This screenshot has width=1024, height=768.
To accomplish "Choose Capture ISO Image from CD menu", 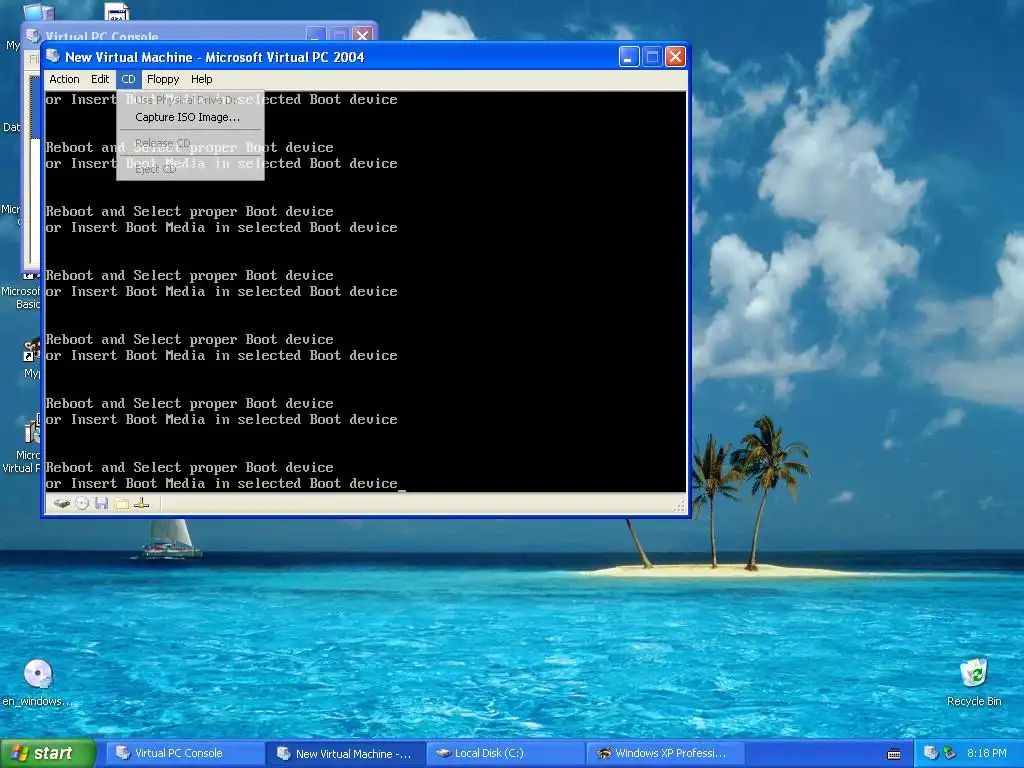I will 190,118.
